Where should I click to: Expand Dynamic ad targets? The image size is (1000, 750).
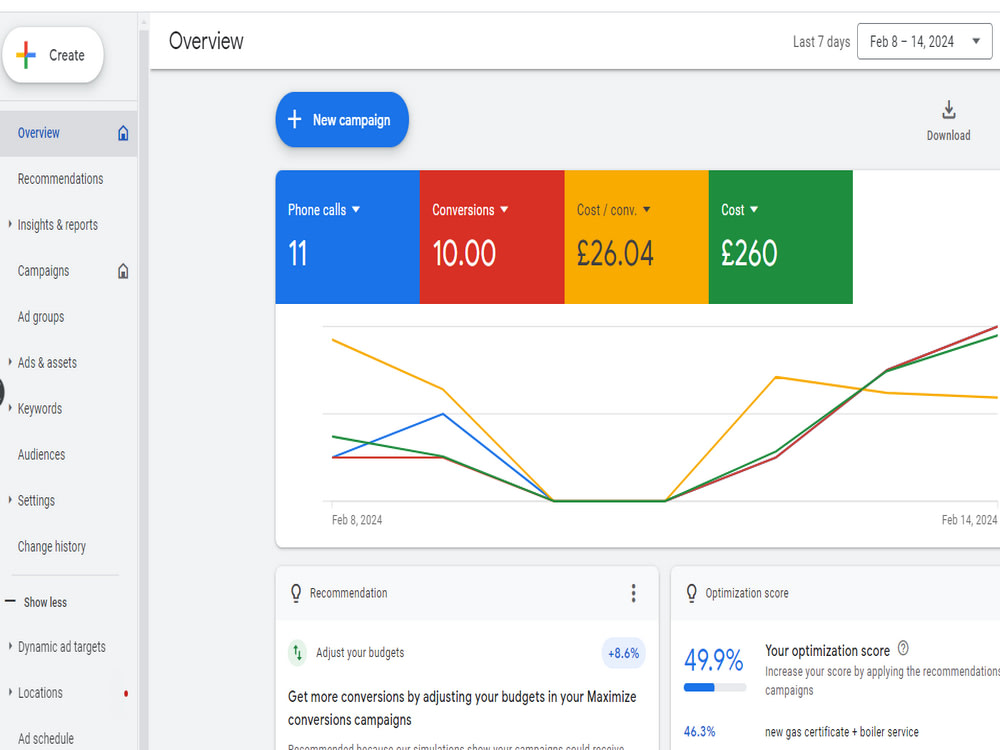tap(10, 647)
